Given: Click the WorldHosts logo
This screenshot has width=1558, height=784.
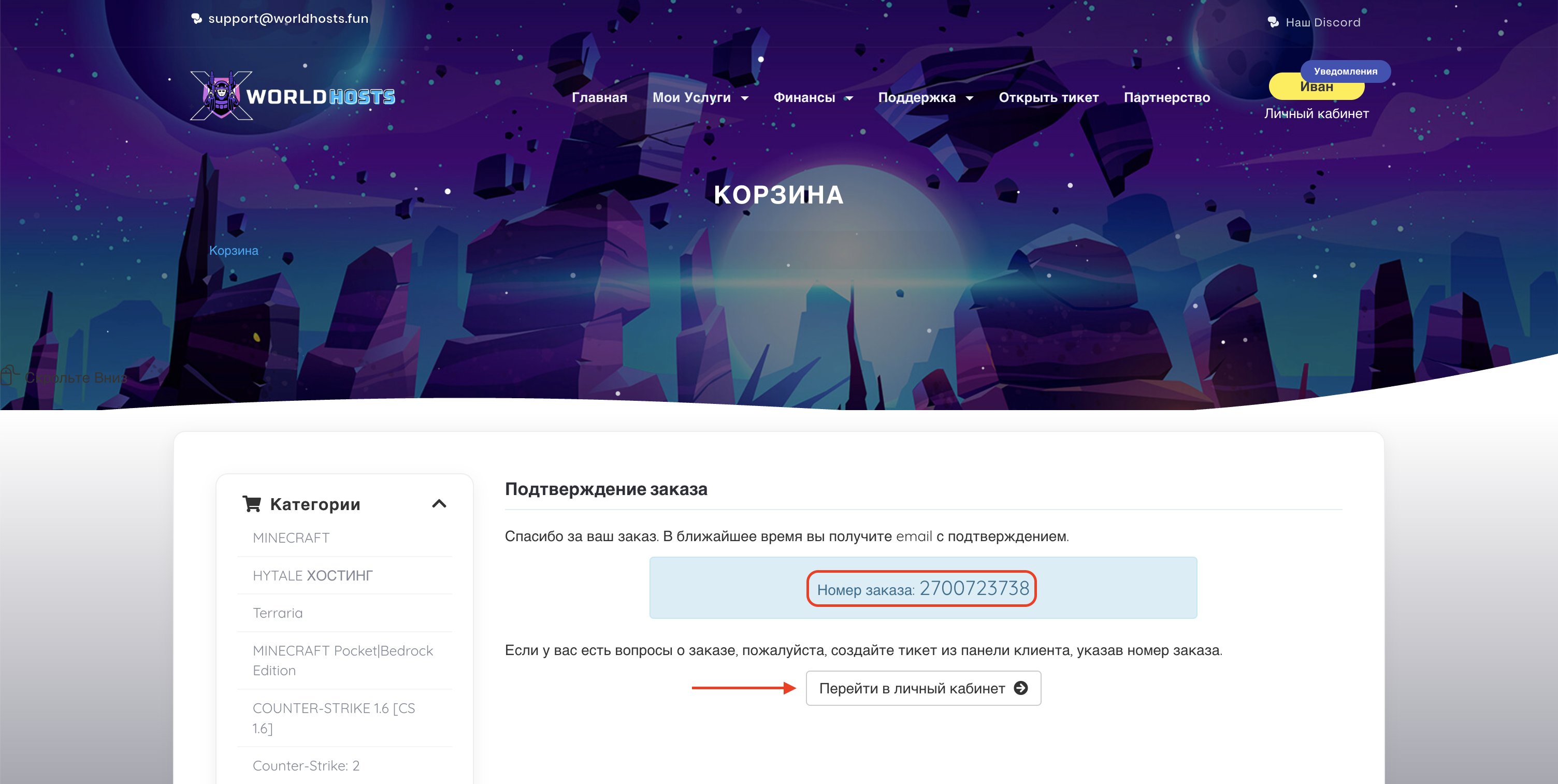Looking at the screenshot, I should (293, 95).
